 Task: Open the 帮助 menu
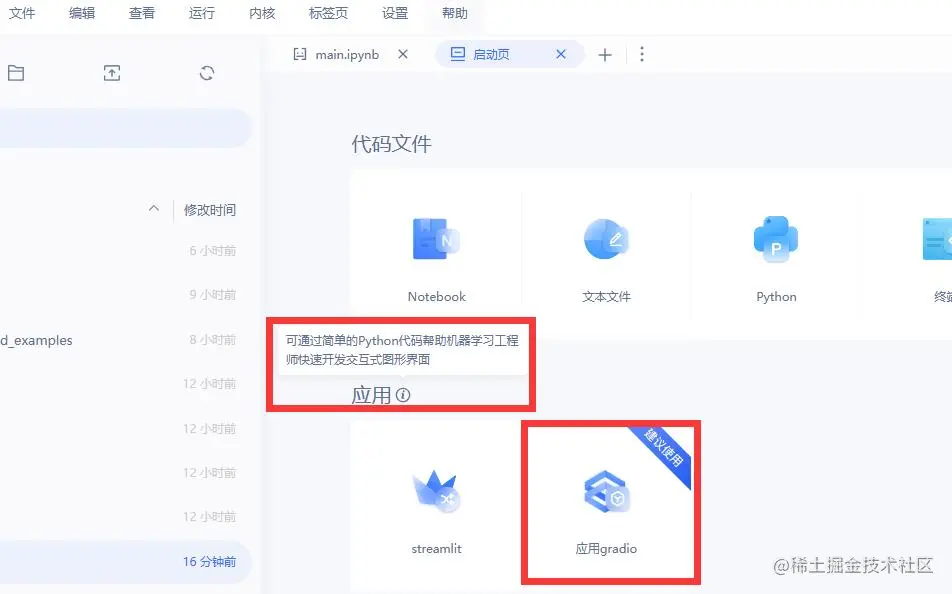(455, 13)
